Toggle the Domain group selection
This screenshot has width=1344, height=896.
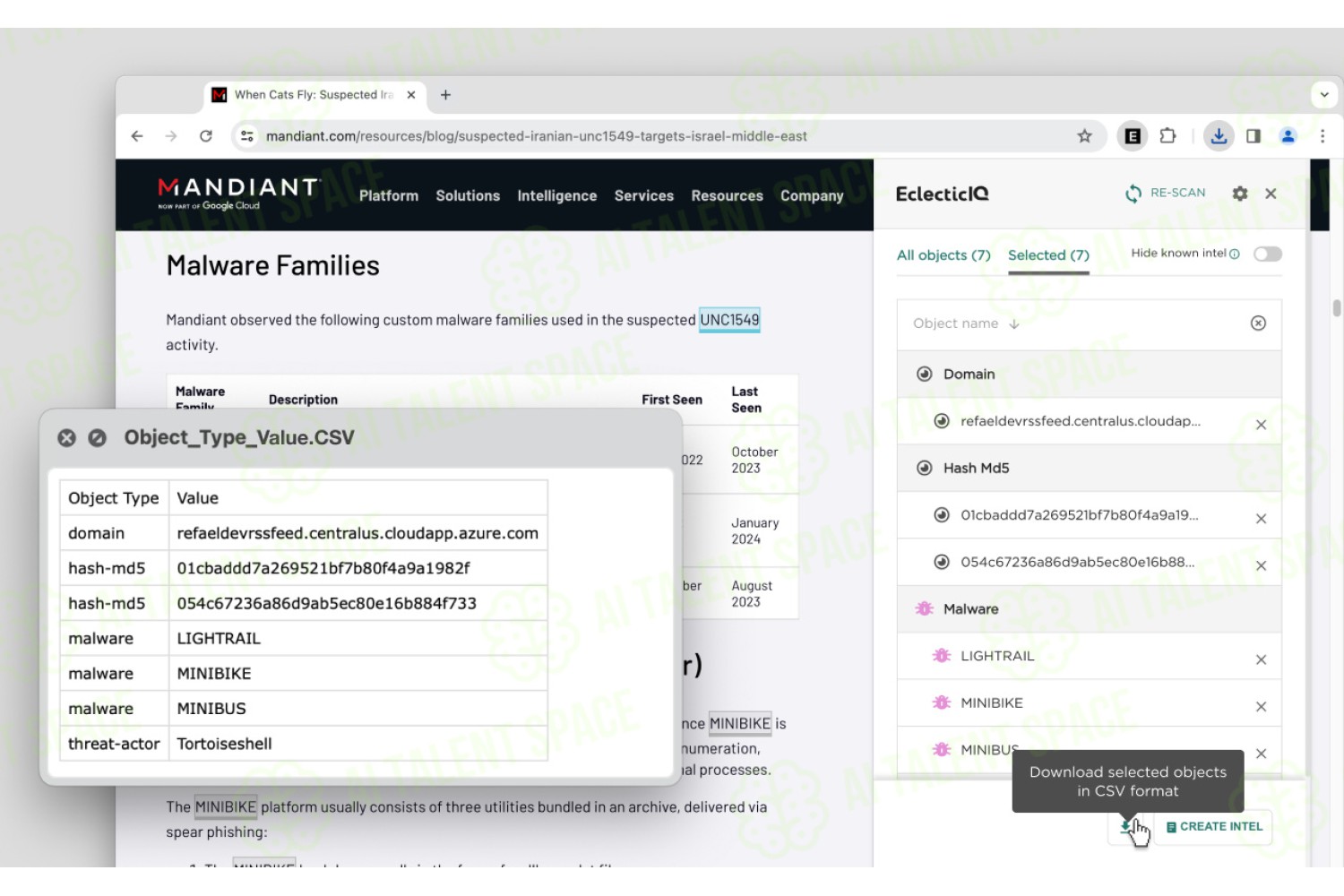925,375
